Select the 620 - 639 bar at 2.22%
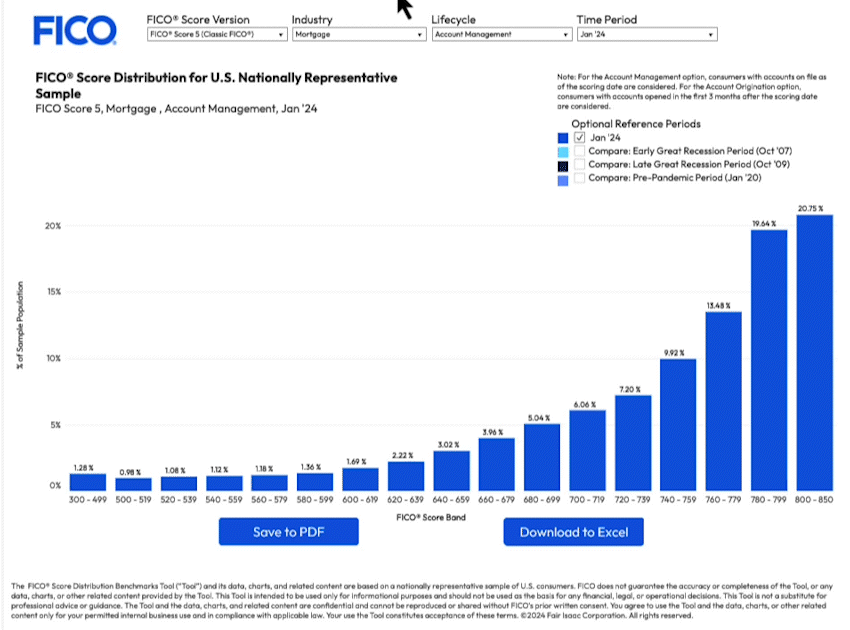850x630 pixels. 405,477
